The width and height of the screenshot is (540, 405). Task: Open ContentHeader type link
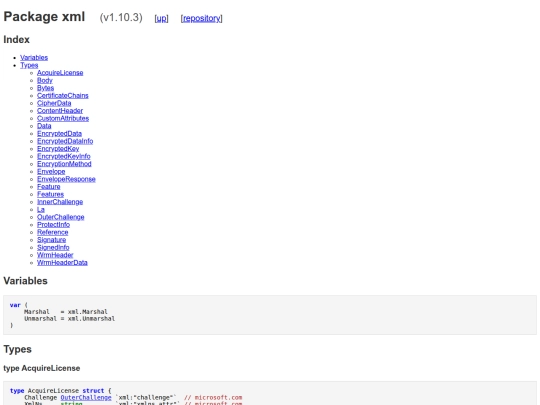pyautogui.click(x=60, y=111)
